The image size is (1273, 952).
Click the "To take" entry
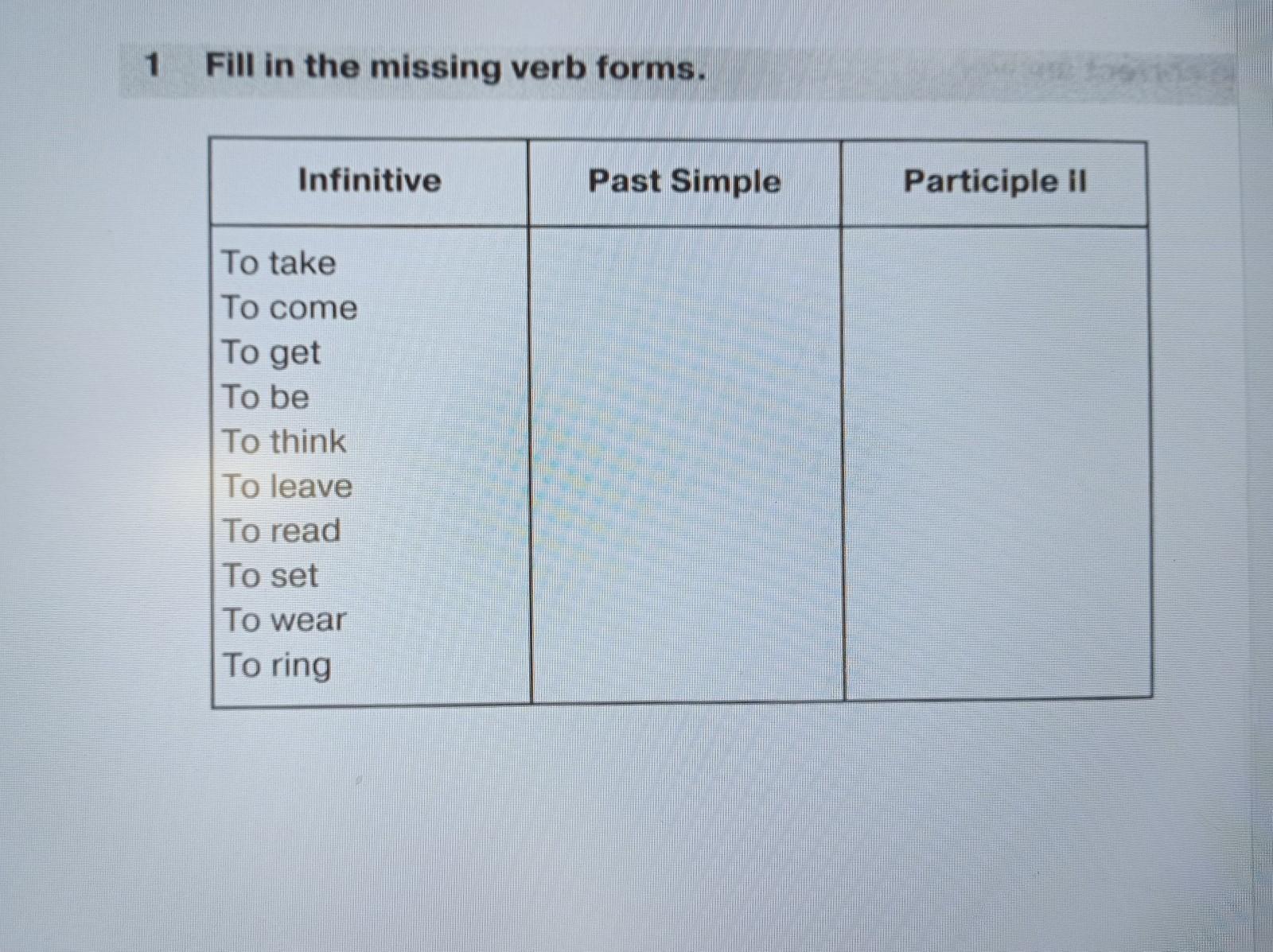(x=278, y=263)
